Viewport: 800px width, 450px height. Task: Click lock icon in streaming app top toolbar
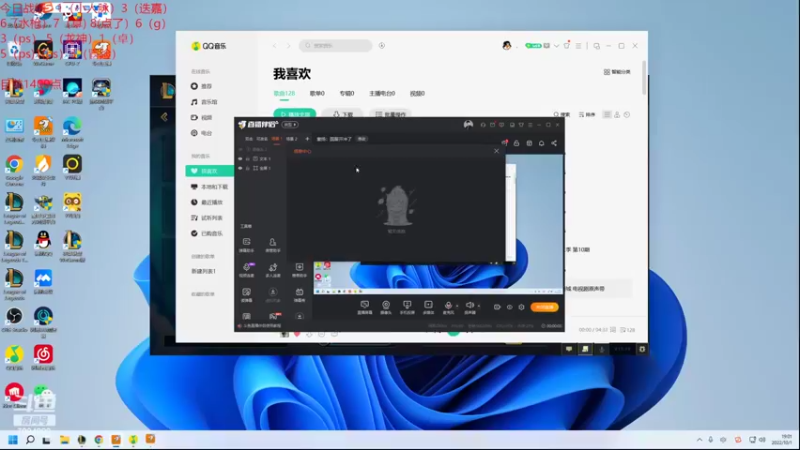516,143
